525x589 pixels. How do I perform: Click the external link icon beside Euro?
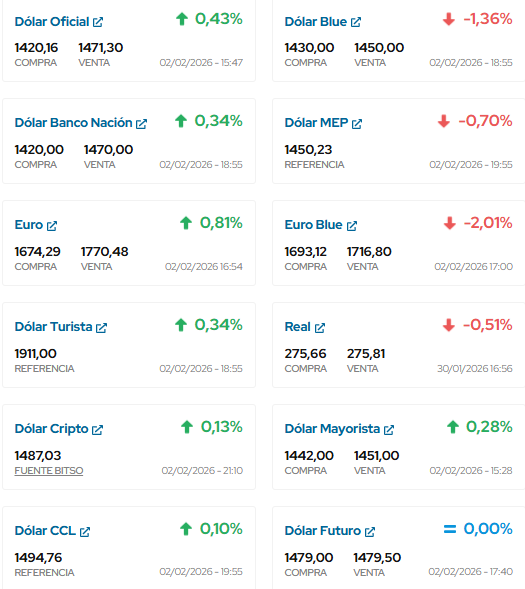(52, 226)
